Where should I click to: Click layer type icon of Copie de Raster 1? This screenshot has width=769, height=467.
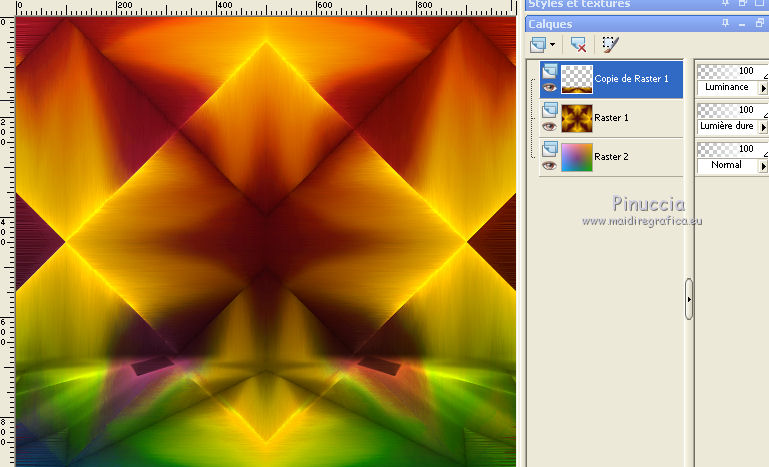pos(550,71)
